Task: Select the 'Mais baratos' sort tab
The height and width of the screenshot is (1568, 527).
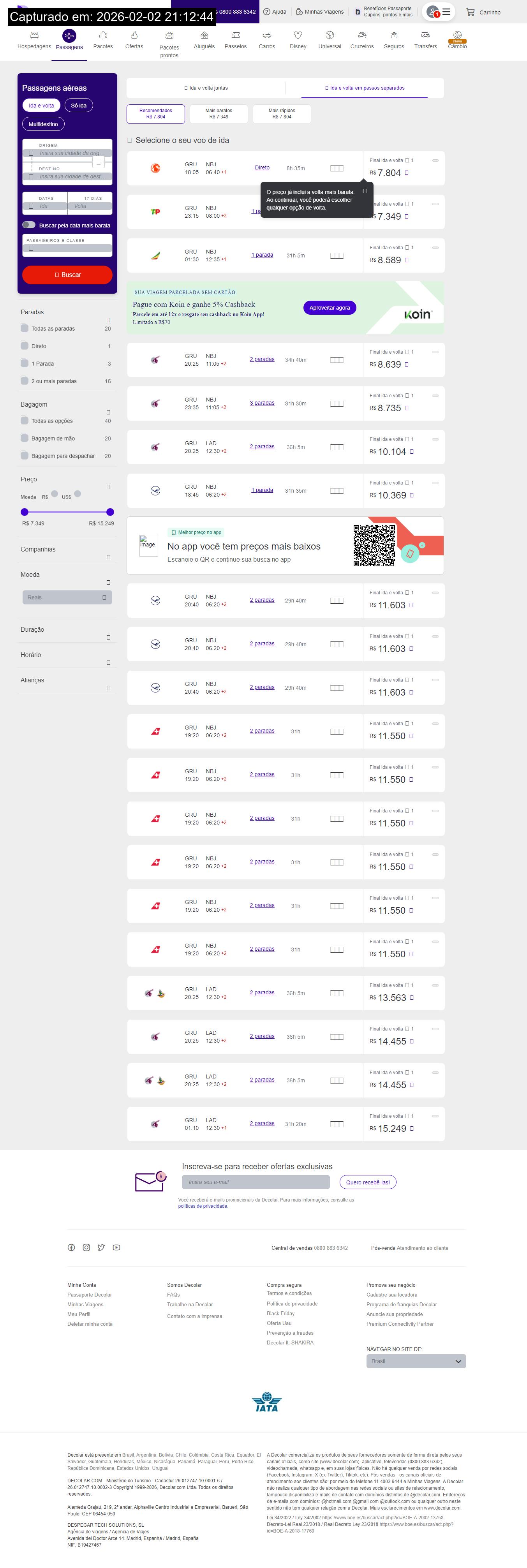Action: coord(219,114)
